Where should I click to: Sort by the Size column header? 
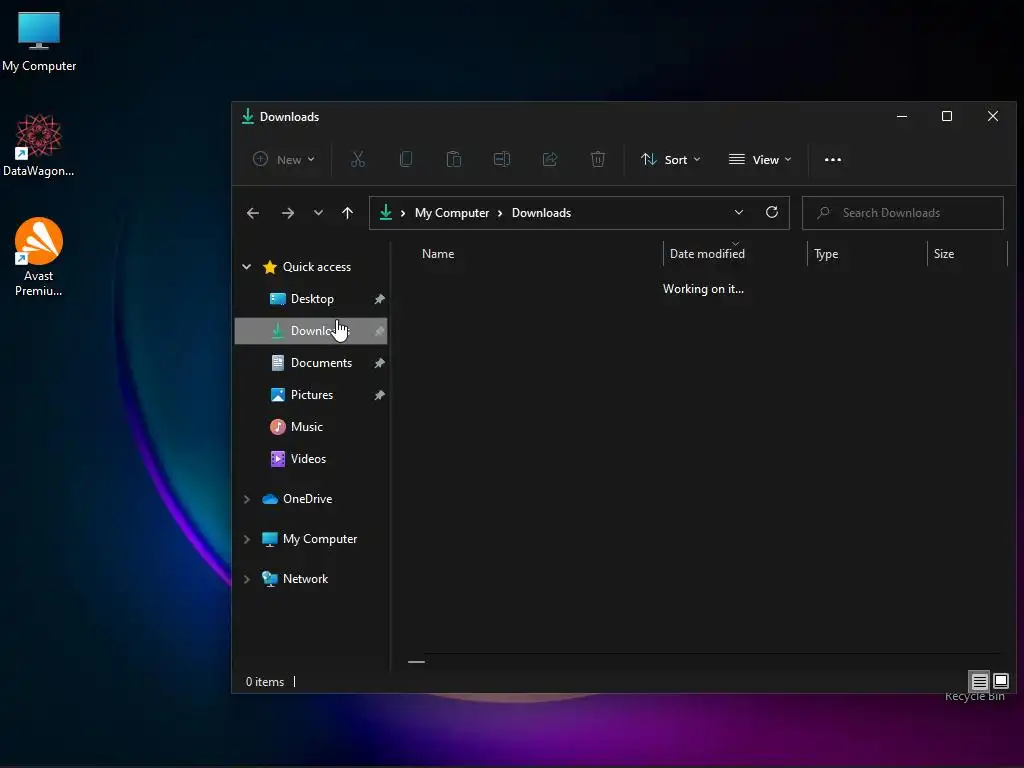point(944,254)
